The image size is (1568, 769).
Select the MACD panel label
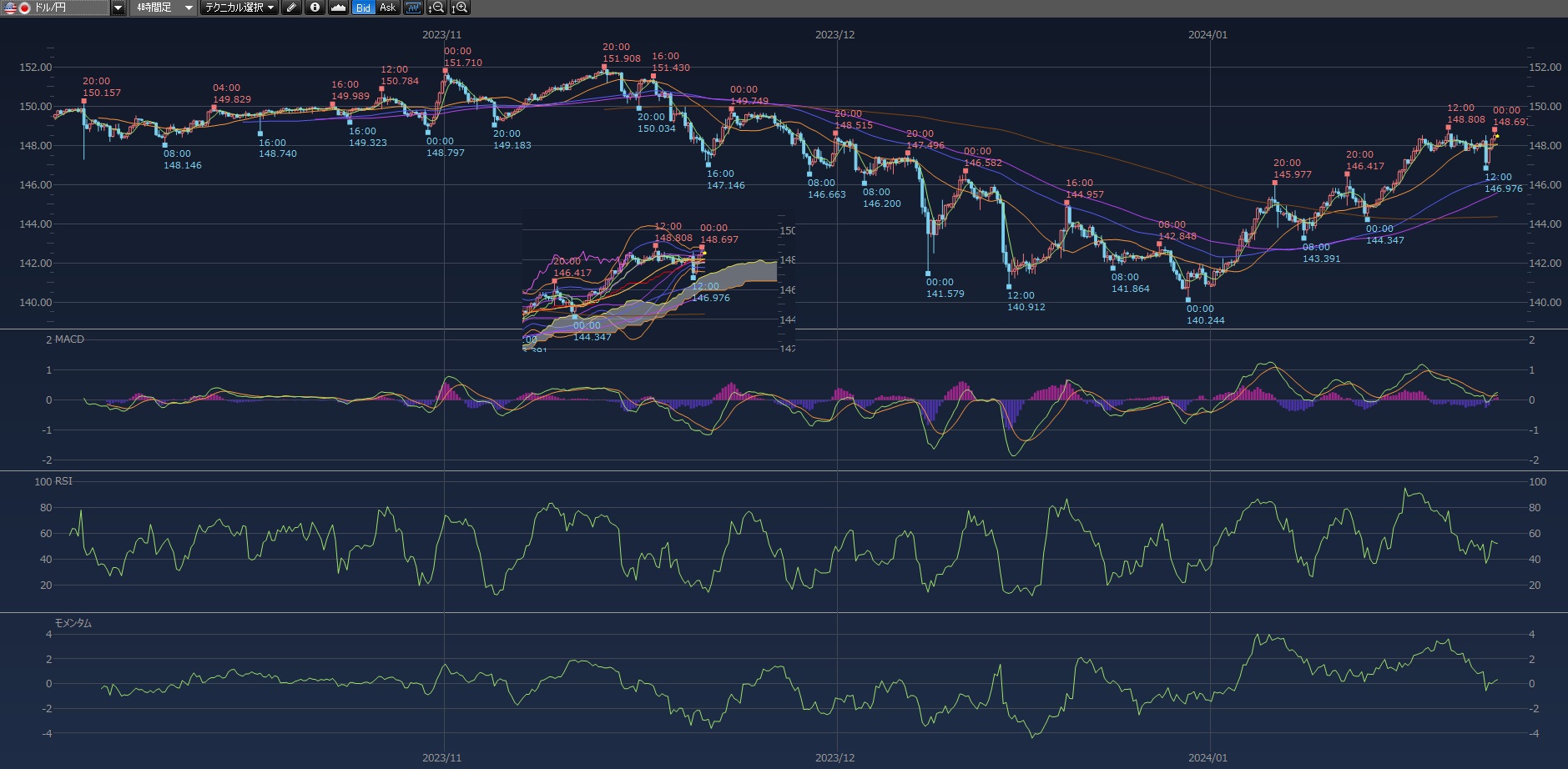(69, 339)
